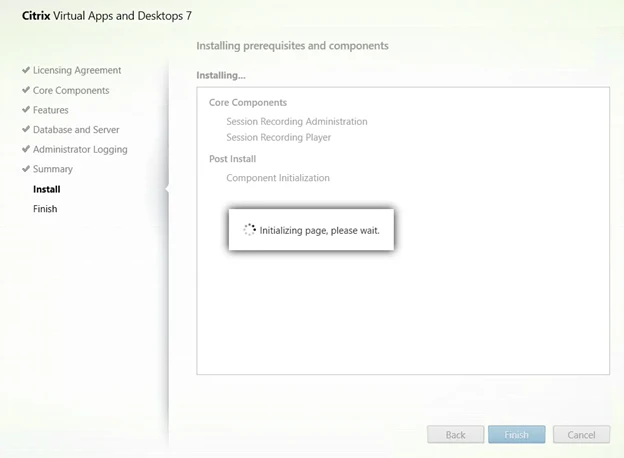Click 'Installing prerequisites and components' title

point(292,46)
